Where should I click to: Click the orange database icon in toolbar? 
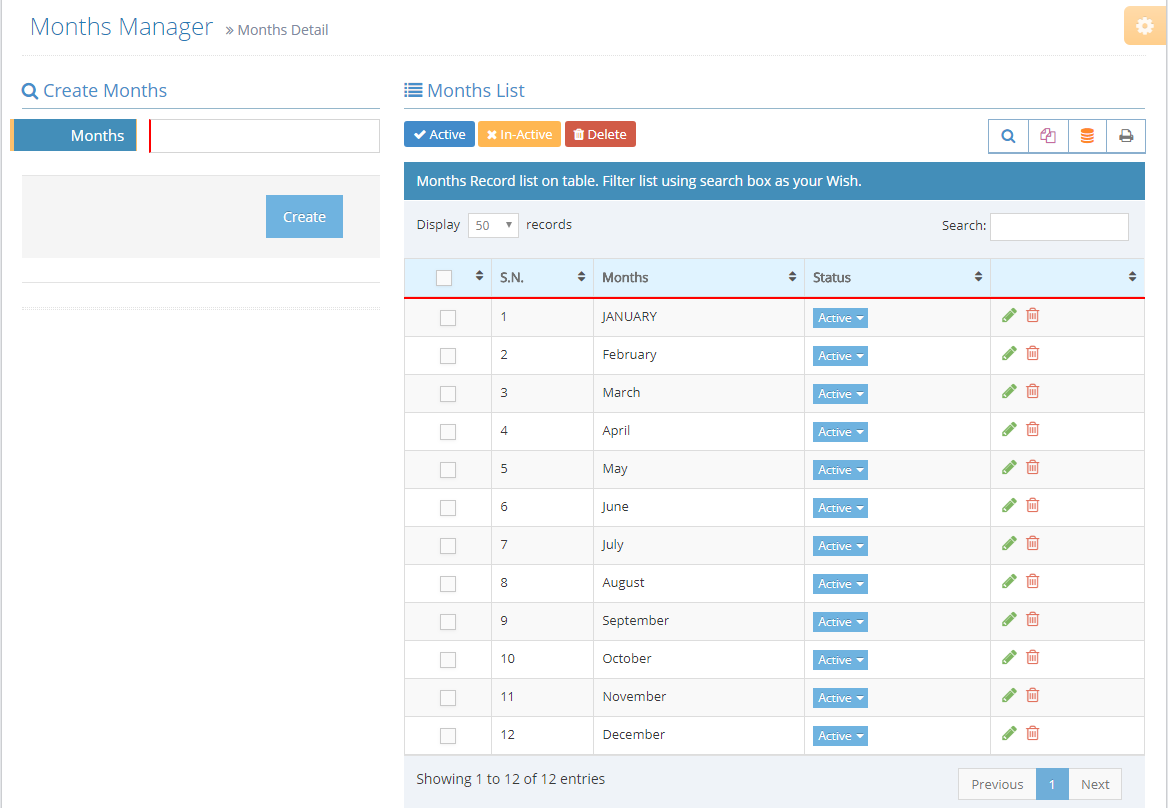1087,136
